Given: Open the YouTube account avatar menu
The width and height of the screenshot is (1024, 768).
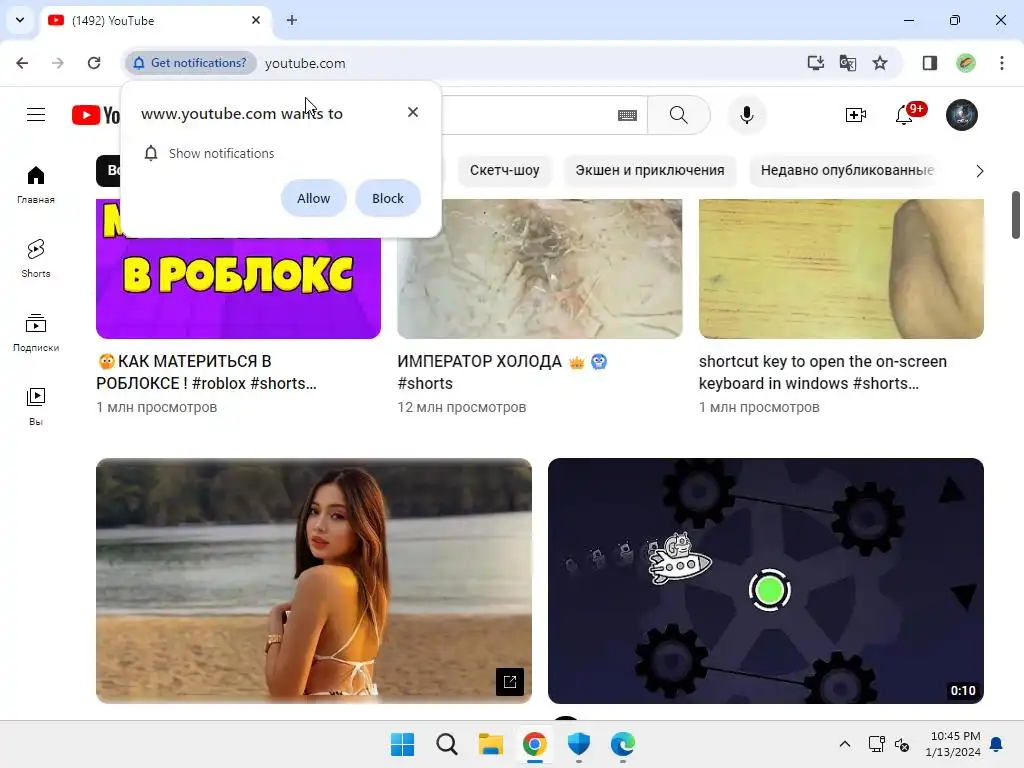Looking at the screenshot, I should 962,115.
